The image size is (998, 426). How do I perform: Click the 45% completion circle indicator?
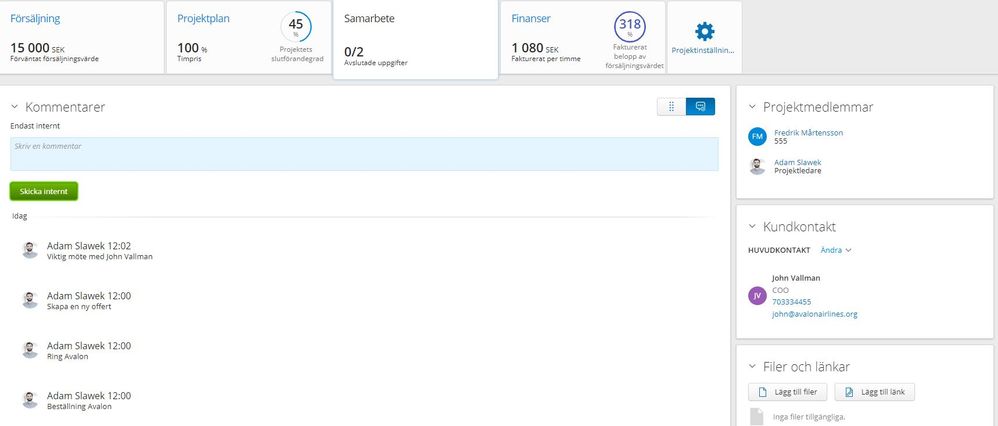296,27
